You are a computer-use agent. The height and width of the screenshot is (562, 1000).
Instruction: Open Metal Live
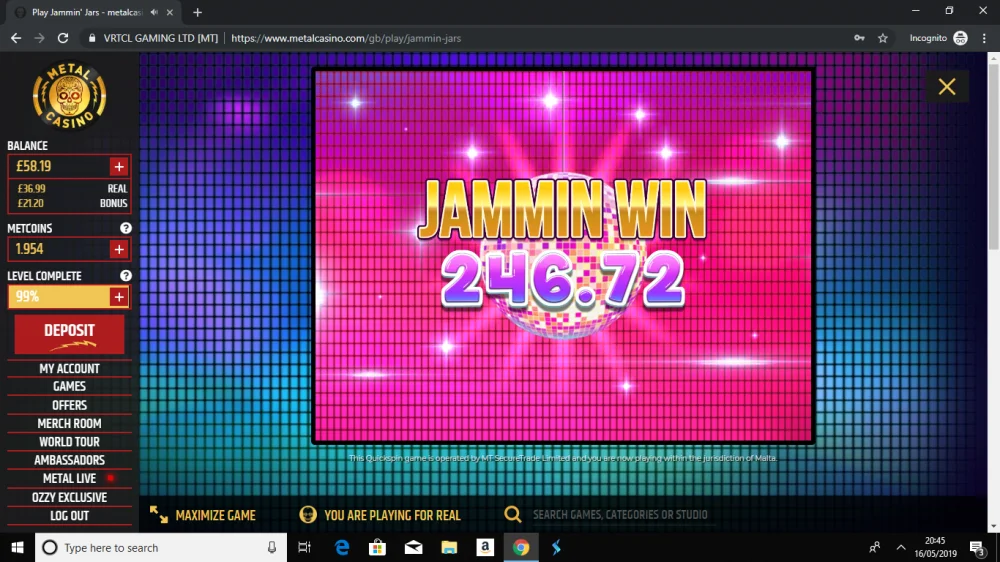[x=70, y=478]
